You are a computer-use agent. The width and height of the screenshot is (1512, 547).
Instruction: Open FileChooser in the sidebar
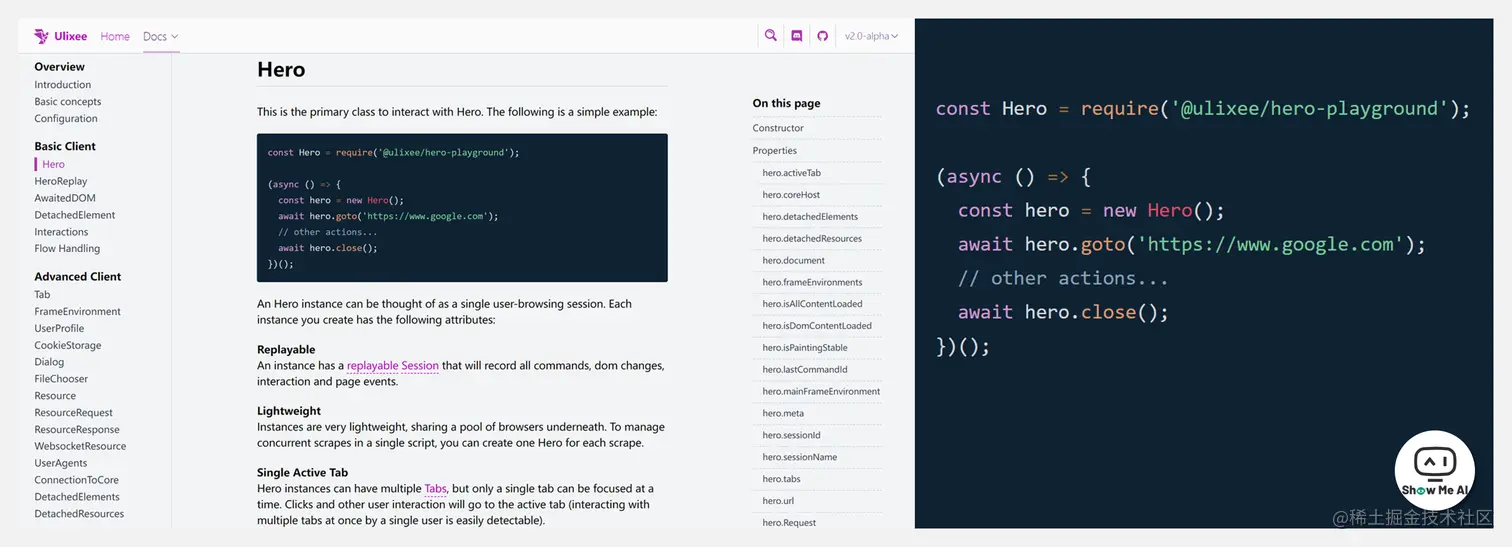click(61, 379)
